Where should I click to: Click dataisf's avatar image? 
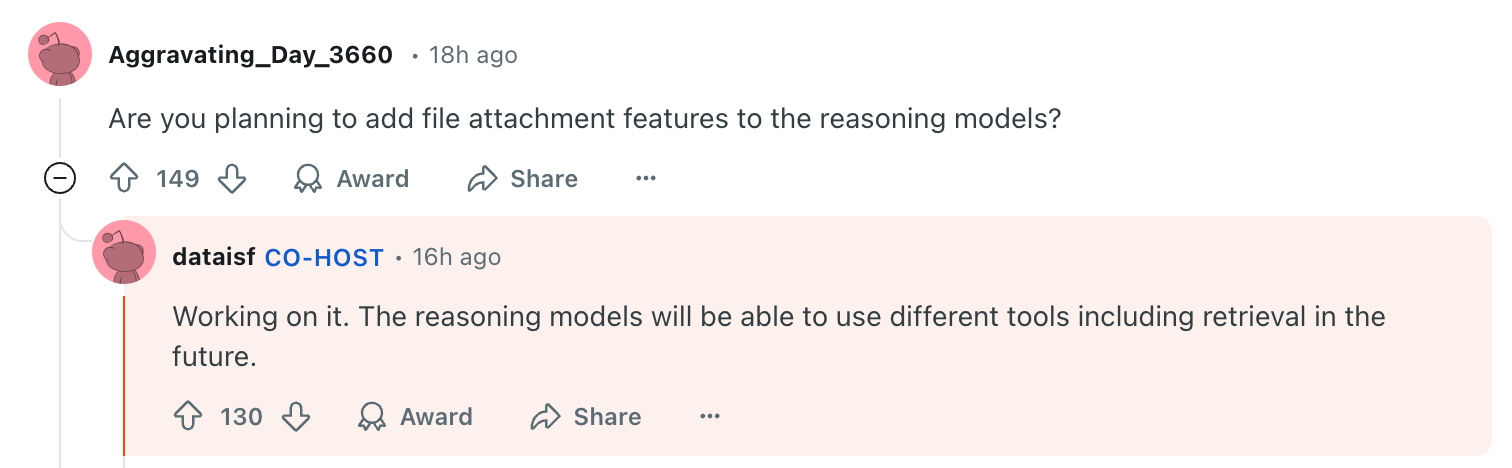pos(124,253)
